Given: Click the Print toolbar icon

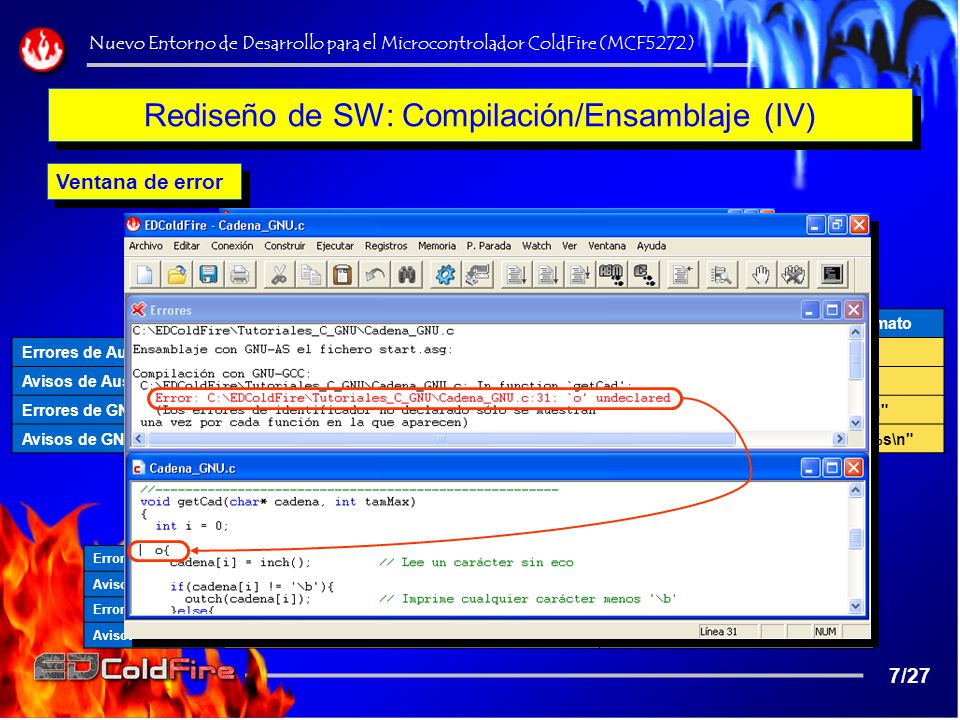Looking at the screenshot, I should [239, 274].
